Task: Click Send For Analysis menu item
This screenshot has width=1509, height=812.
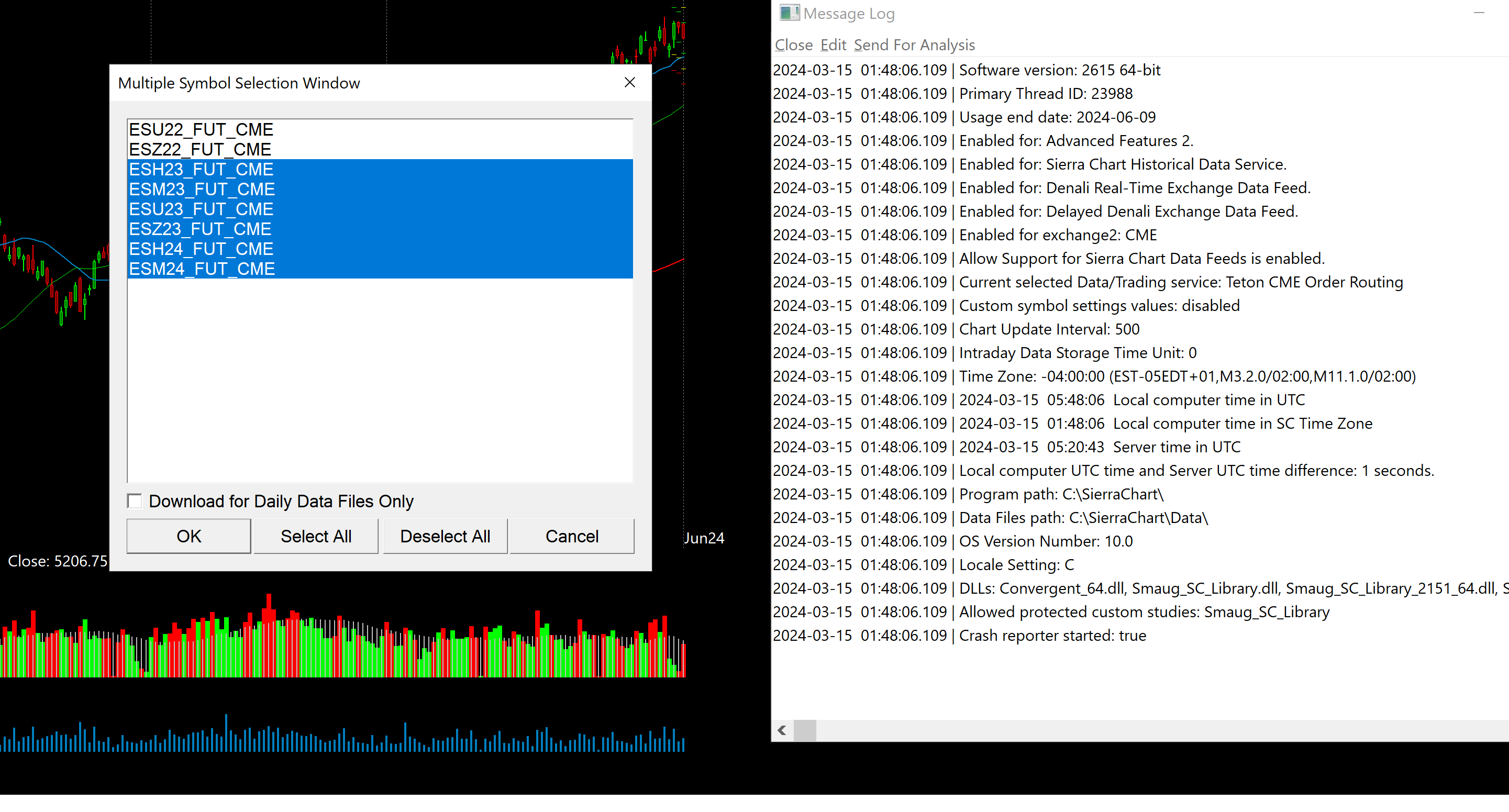Action: [914, 45]
